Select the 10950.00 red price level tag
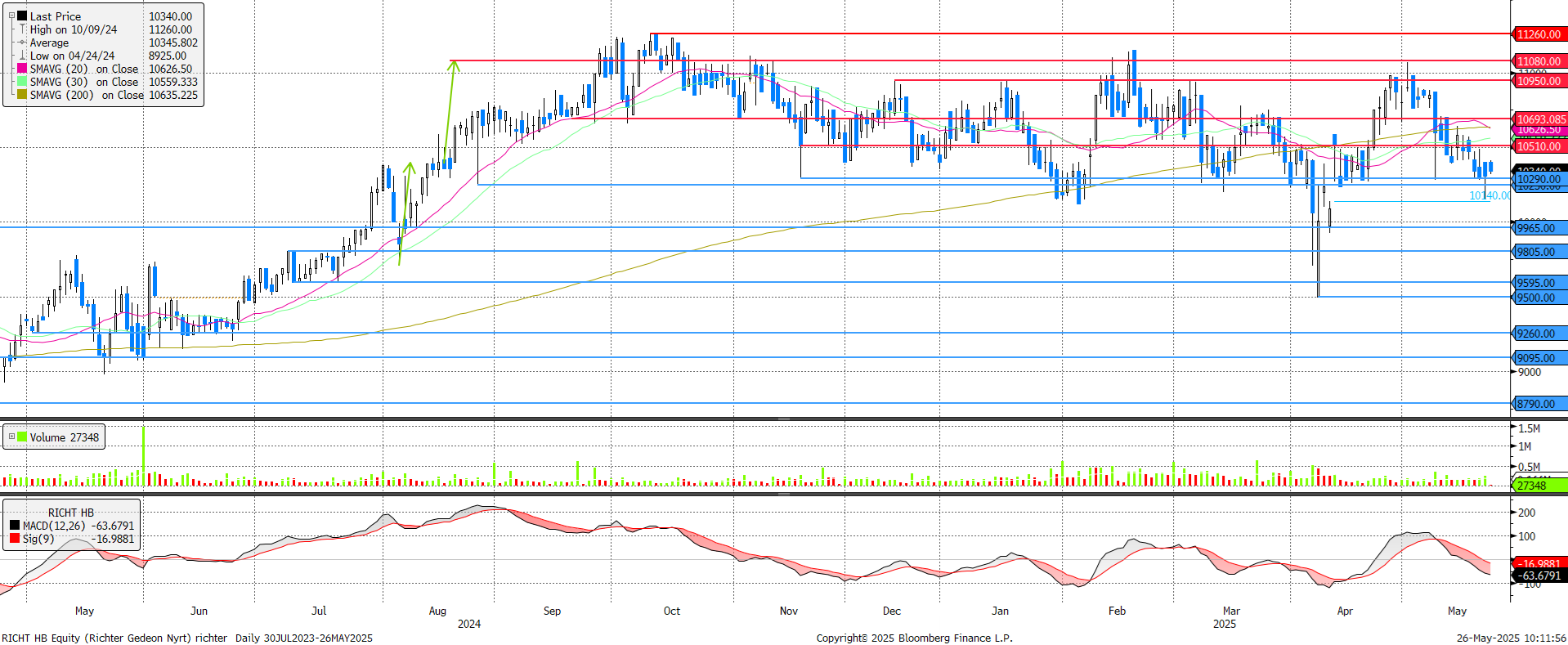This screenshot has width=1568, height=645. tap(1540, 81)
